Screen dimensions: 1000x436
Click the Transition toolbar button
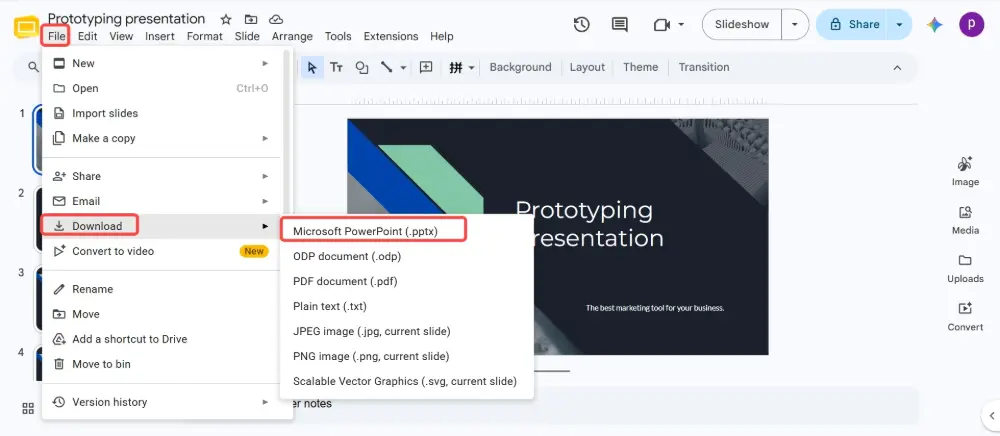[704, 68]
